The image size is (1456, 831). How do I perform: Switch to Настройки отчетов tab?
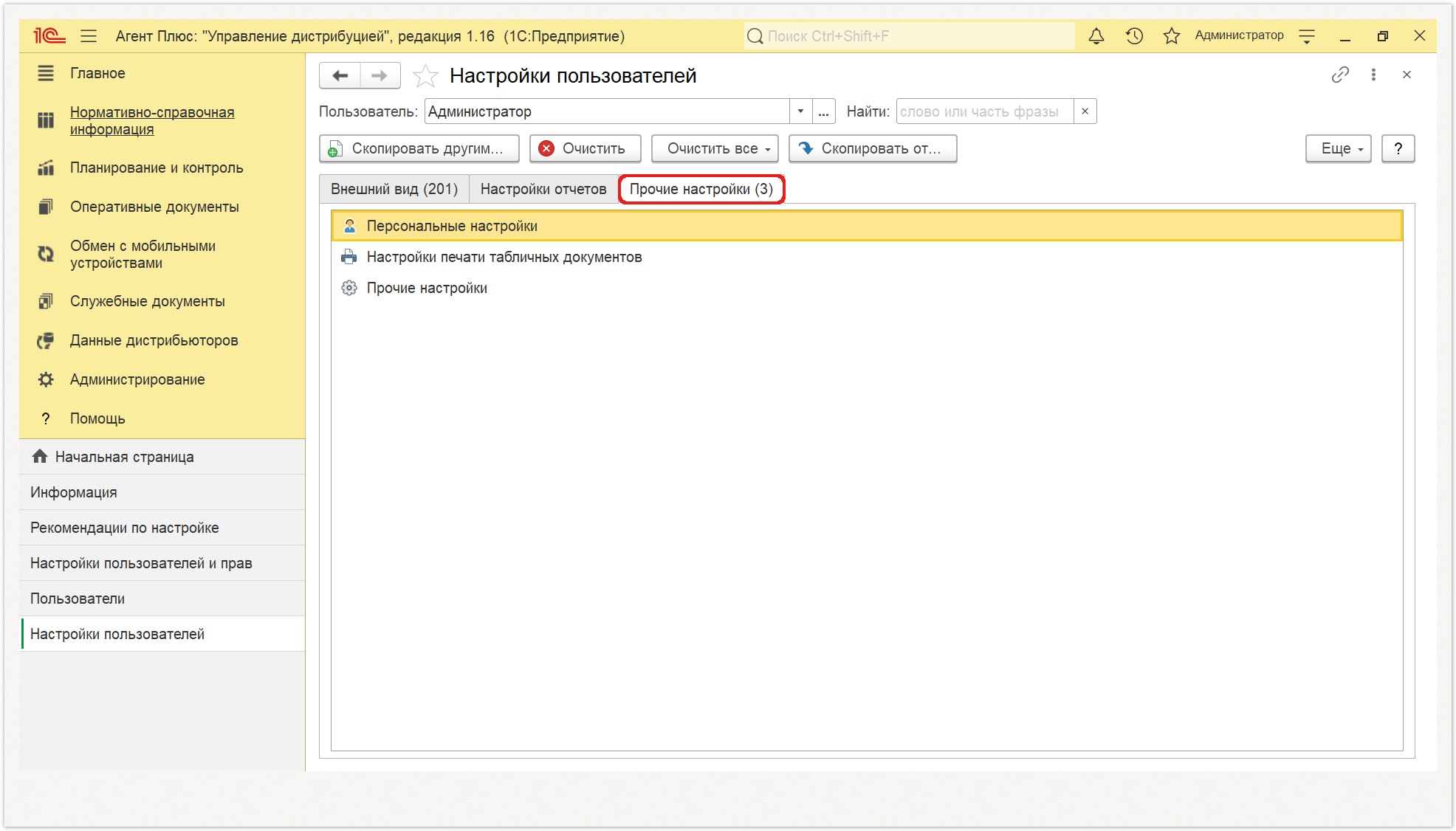coord(543,189)
